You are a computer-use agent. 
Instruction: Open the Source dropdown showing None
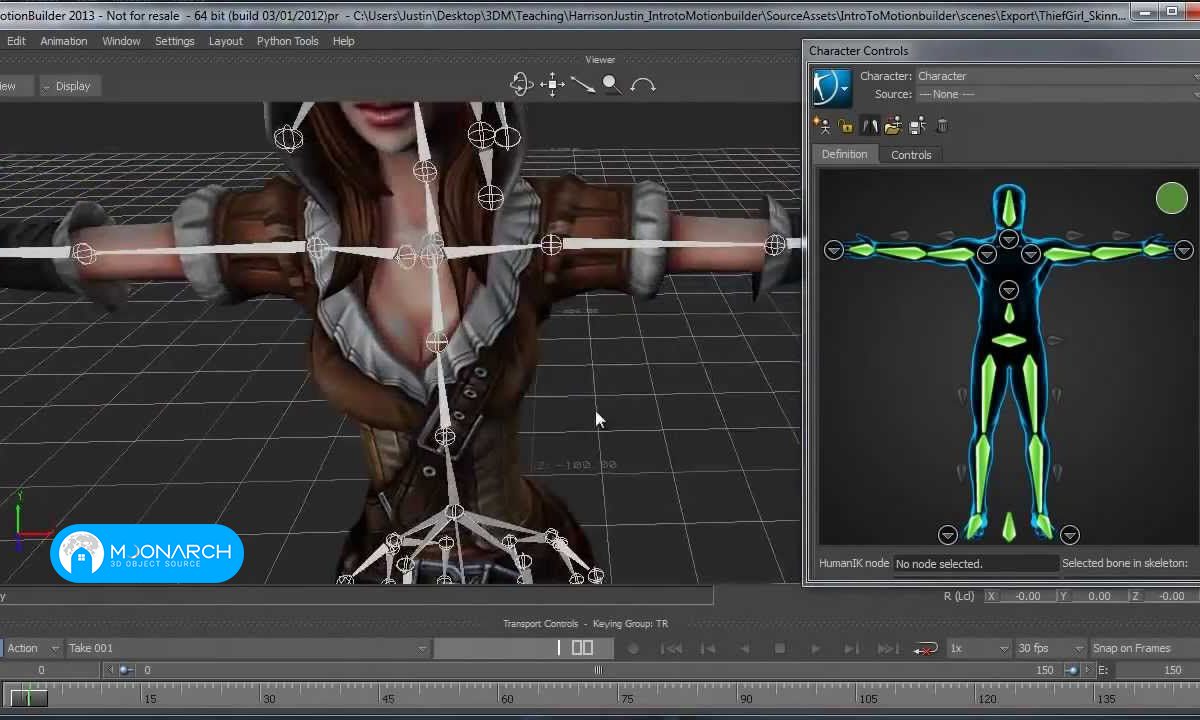(x=1056, y=94)
